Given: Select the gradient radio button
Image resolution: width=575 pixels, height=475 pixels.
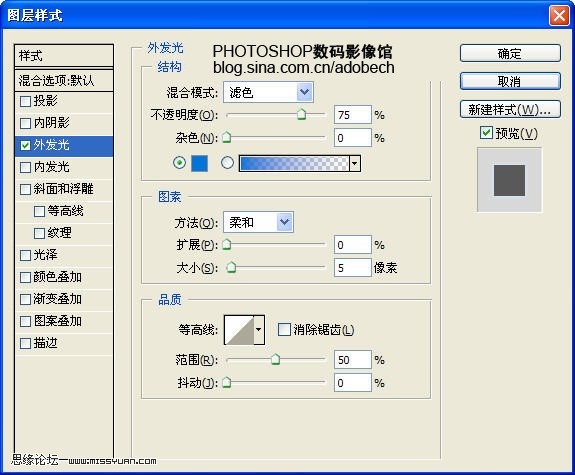Looking at the screenshot, I should pos(227,162).
